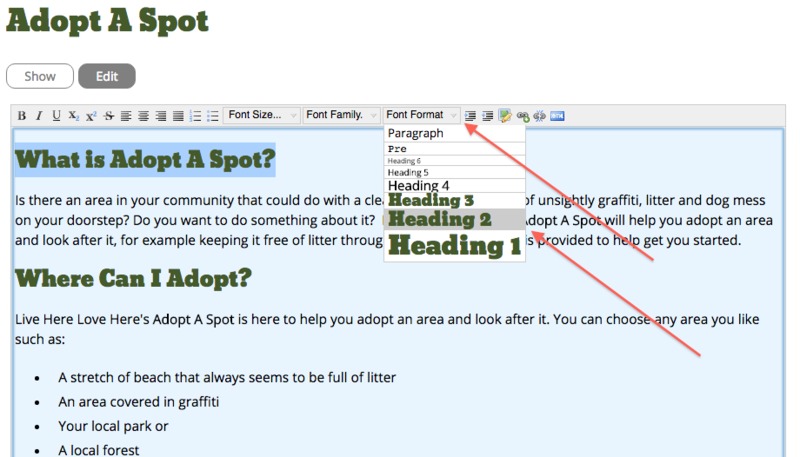Viewport: 800px width, 457px height.
Task: Open the Font Size dropdown
Action: pyautogui.click(x=262, y=115)
